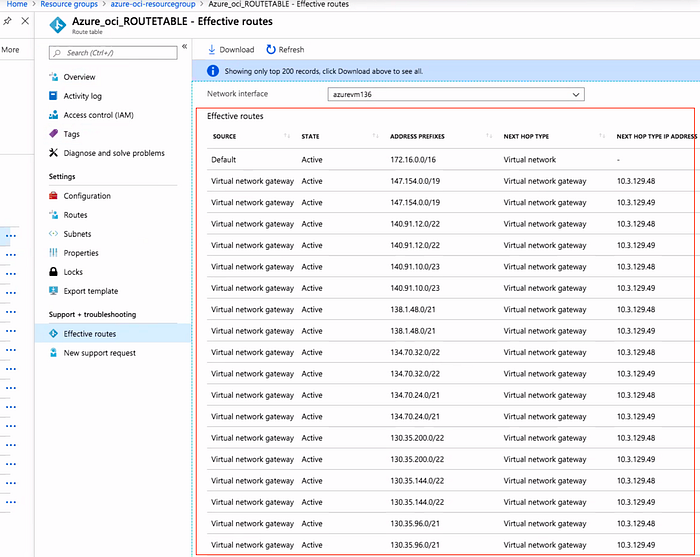Click the New support request icon
700x557 pixels.
click(54, 353)
